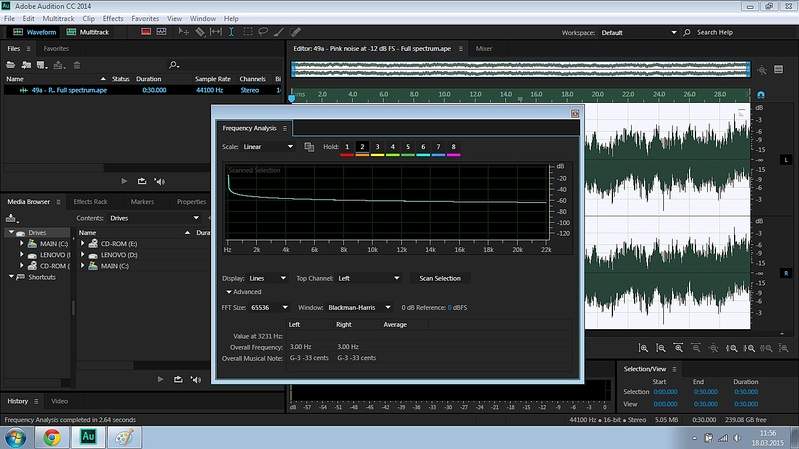Screen dimensions: 799x449
Task: Select the Paintbrush Selection tool
Action: 279,32
